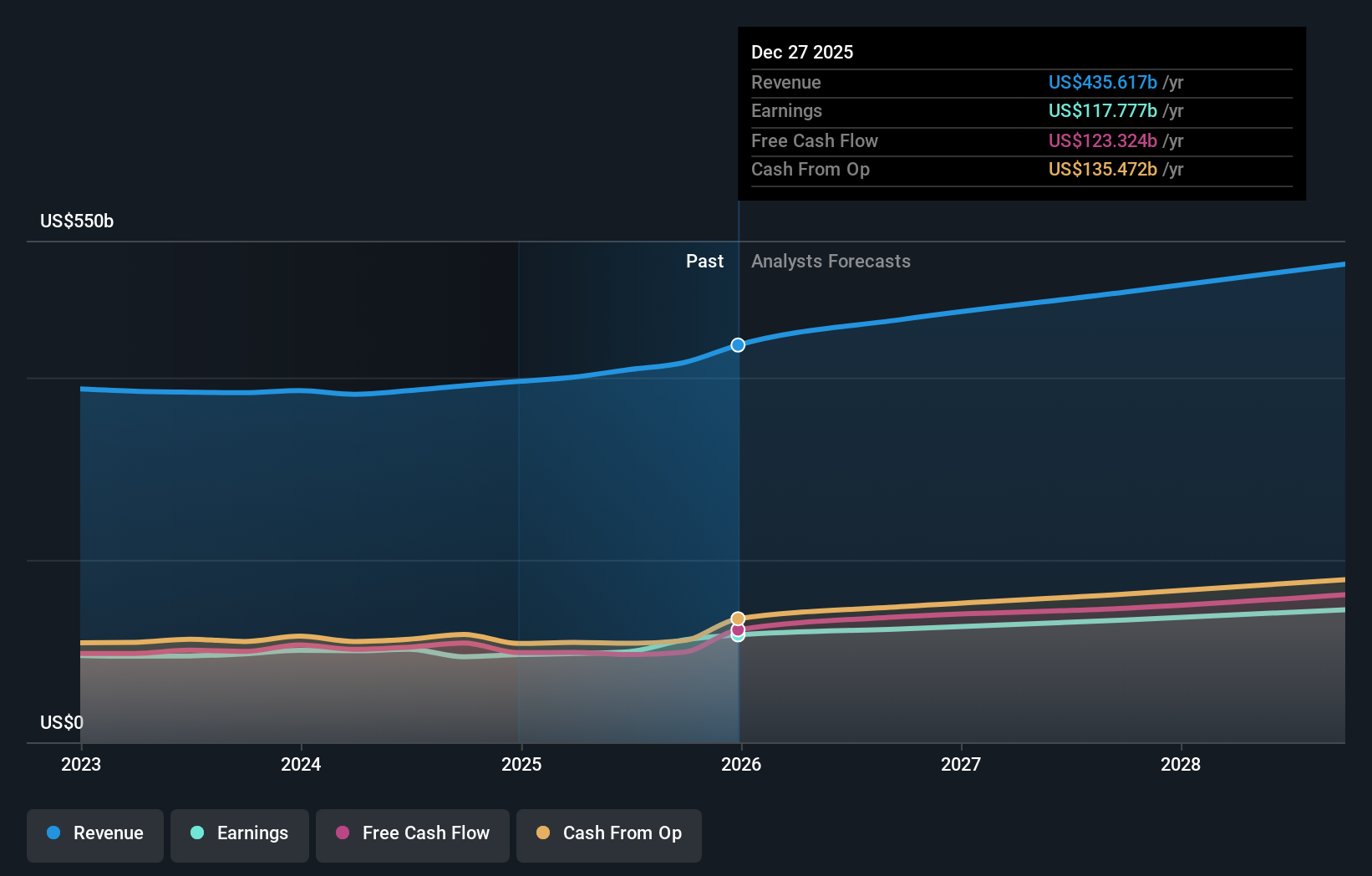Screen dimensions: 1372x876
Task: Click the US$435.617b Revenue value in tooltip
Action: pos(1103,82)
